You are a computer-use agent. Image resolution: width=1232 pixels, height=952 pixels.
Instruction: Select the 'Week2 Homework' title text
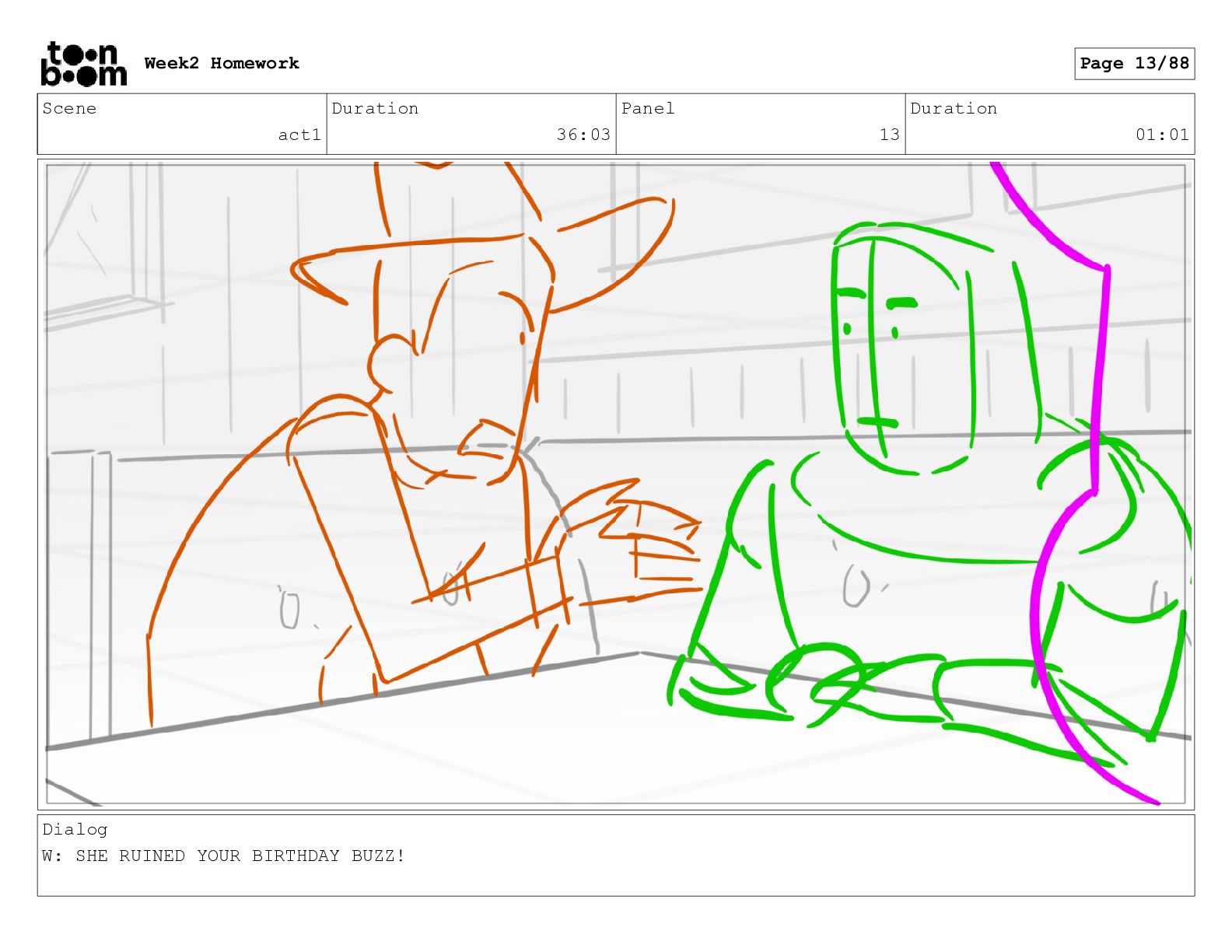222,63
